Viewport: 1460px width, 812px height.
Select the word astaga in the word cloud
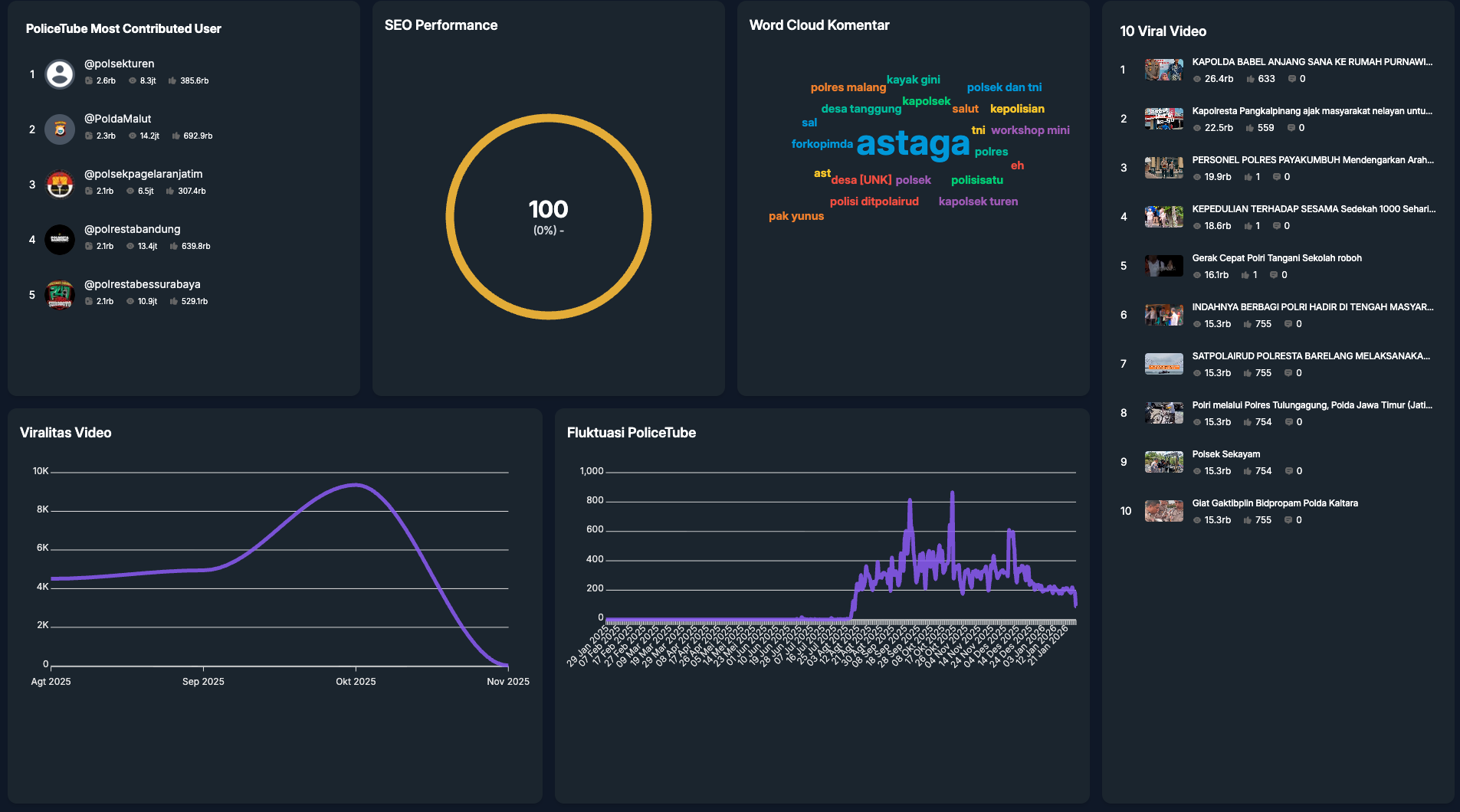tap(913, 145)
